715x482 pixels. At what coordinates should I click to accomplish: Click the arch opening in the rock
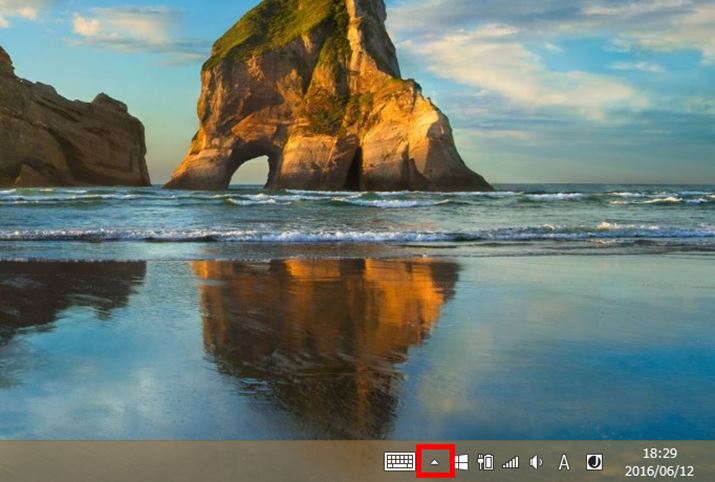point(251,168)
